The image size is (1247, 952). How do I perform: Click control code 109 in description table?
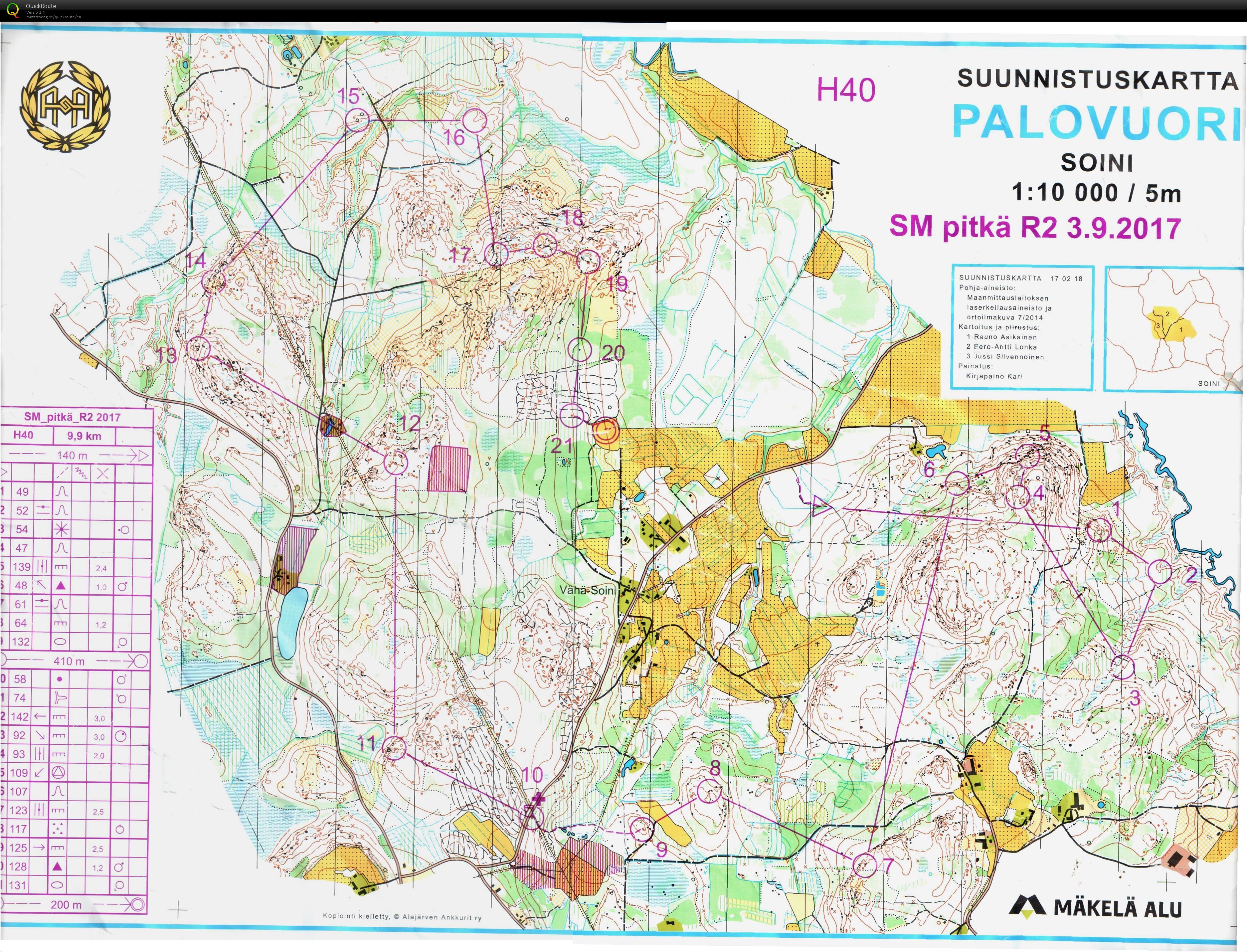pos(19,772)
